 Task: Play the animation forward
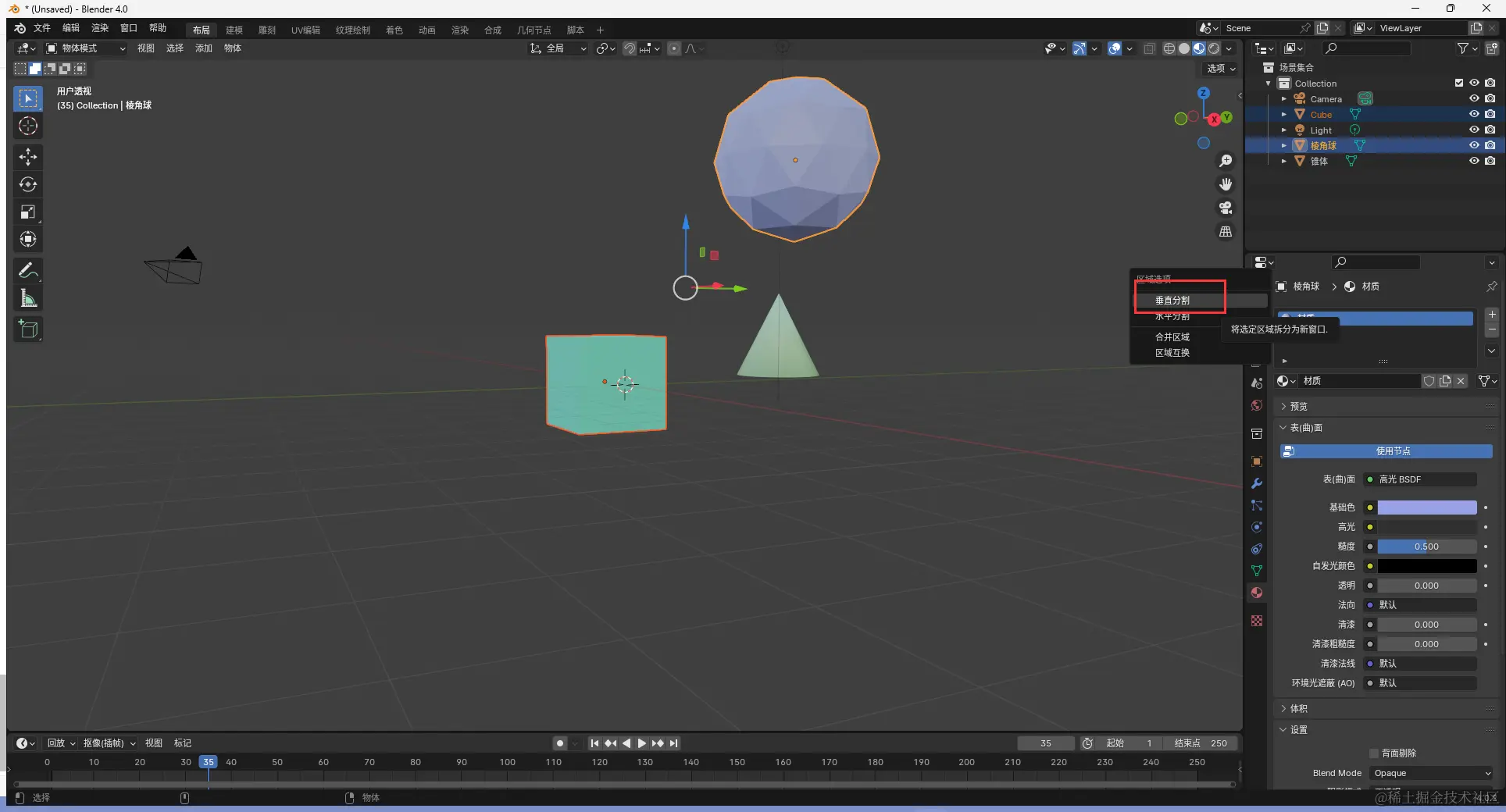click(x=641, y=743)
